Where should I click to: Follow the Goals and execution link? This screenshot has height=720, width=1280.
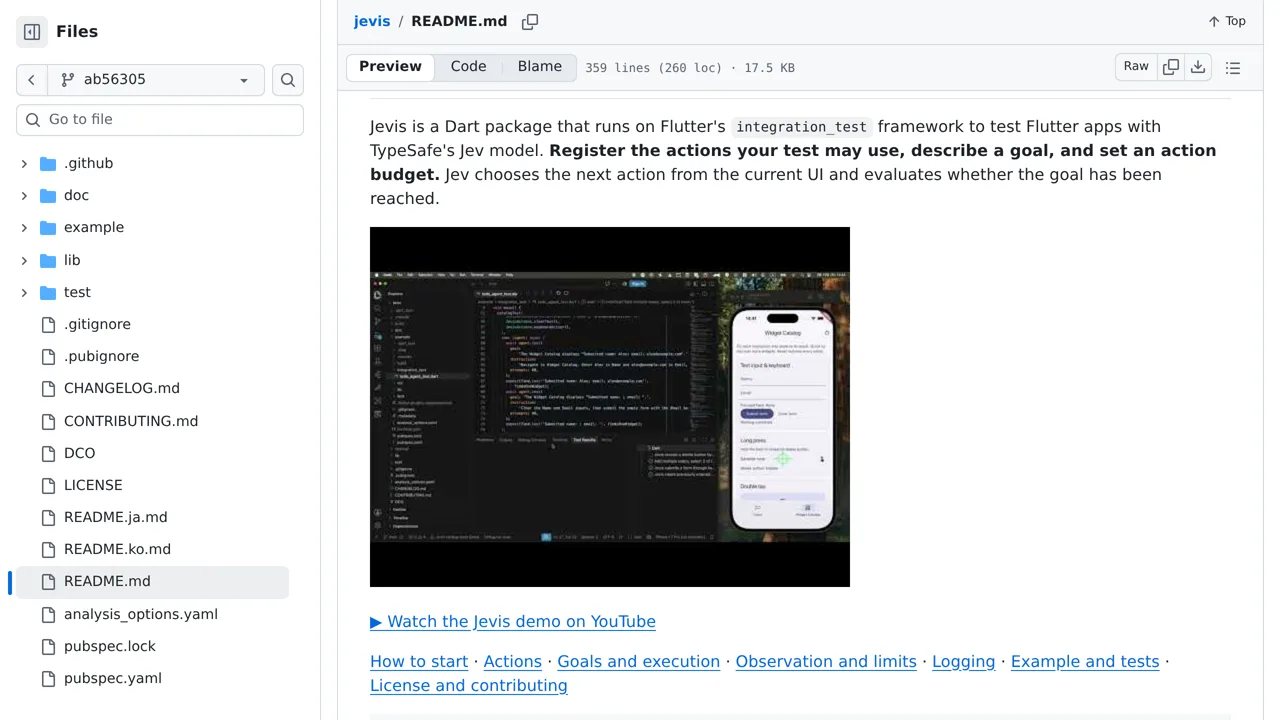click(x=638, y=662)
